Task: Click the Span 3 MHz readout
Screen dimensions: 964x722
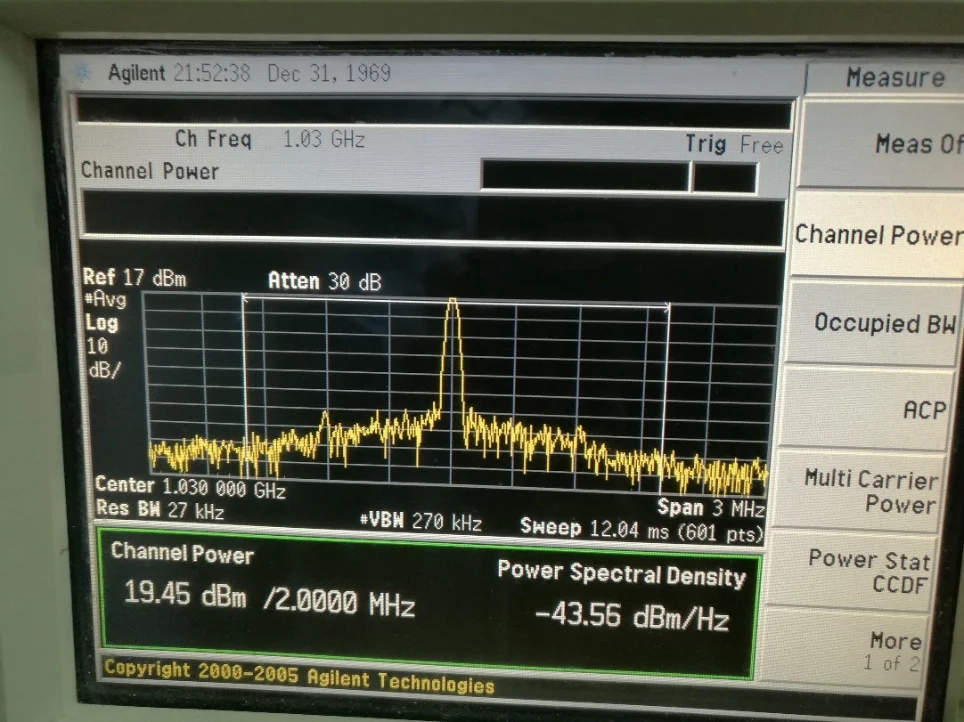Action: point(711,507)
